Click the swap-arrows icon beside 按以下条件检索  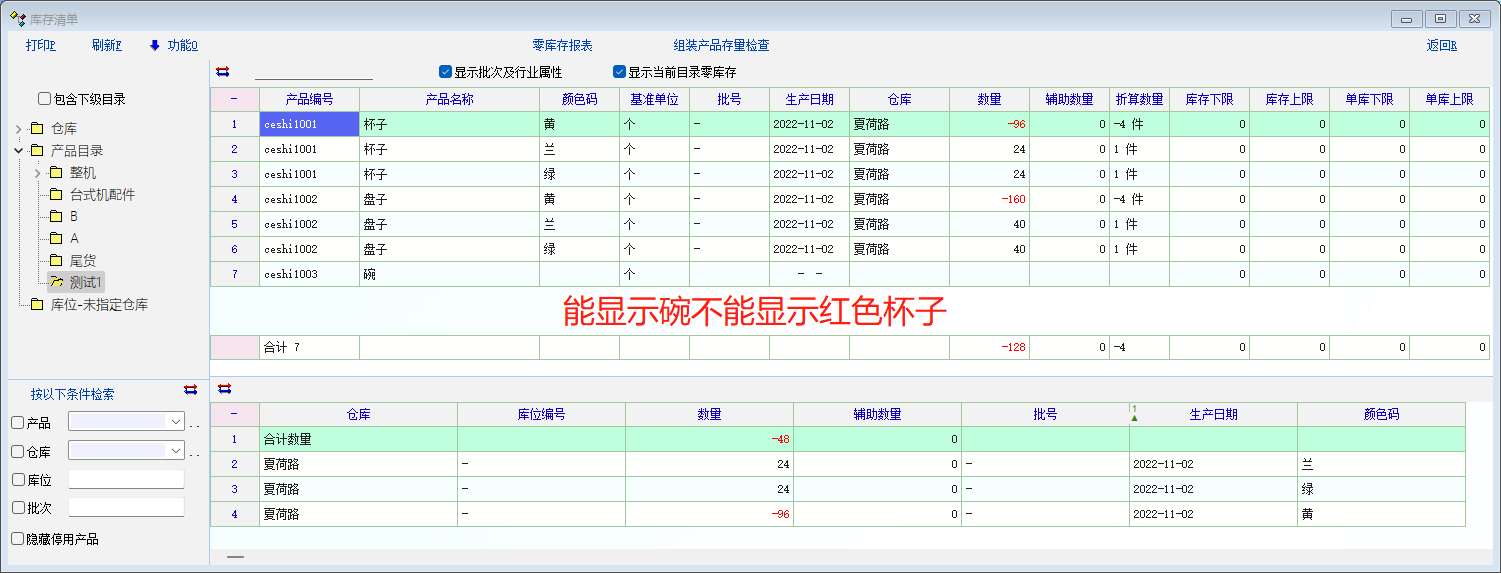point(190,389)
